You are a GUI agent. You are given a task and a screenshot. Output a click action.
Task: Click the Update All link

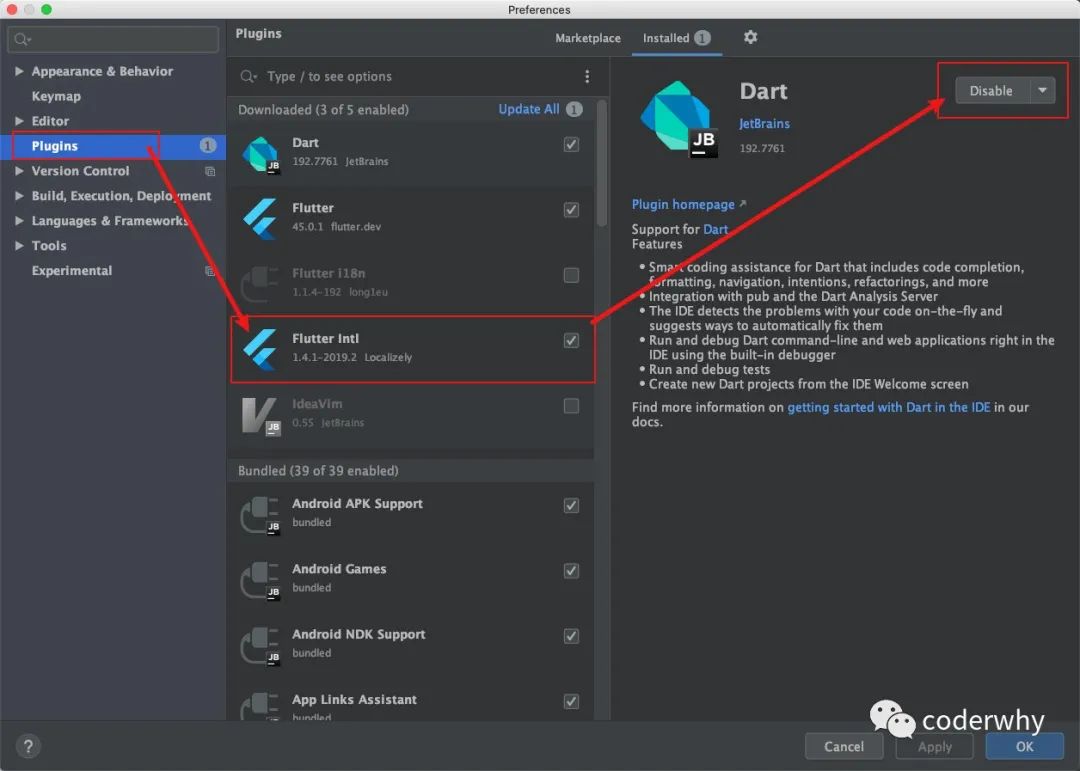click(528, 109)
